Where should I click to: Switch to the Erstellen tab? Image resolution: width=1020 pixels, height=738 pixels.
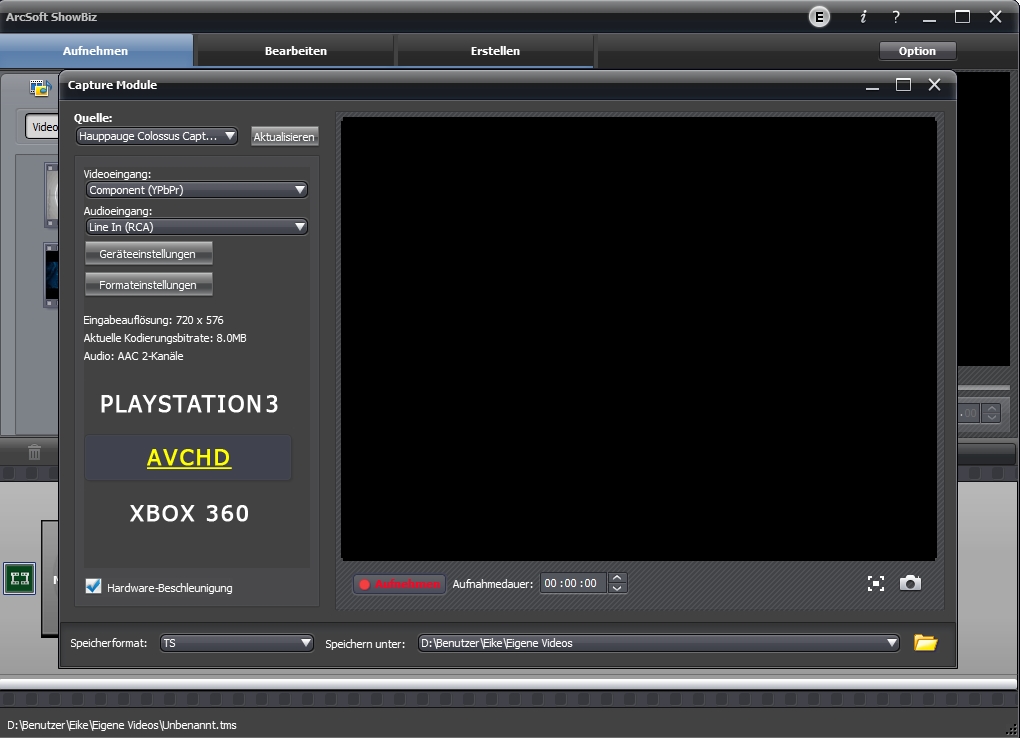tap(495, 51)
